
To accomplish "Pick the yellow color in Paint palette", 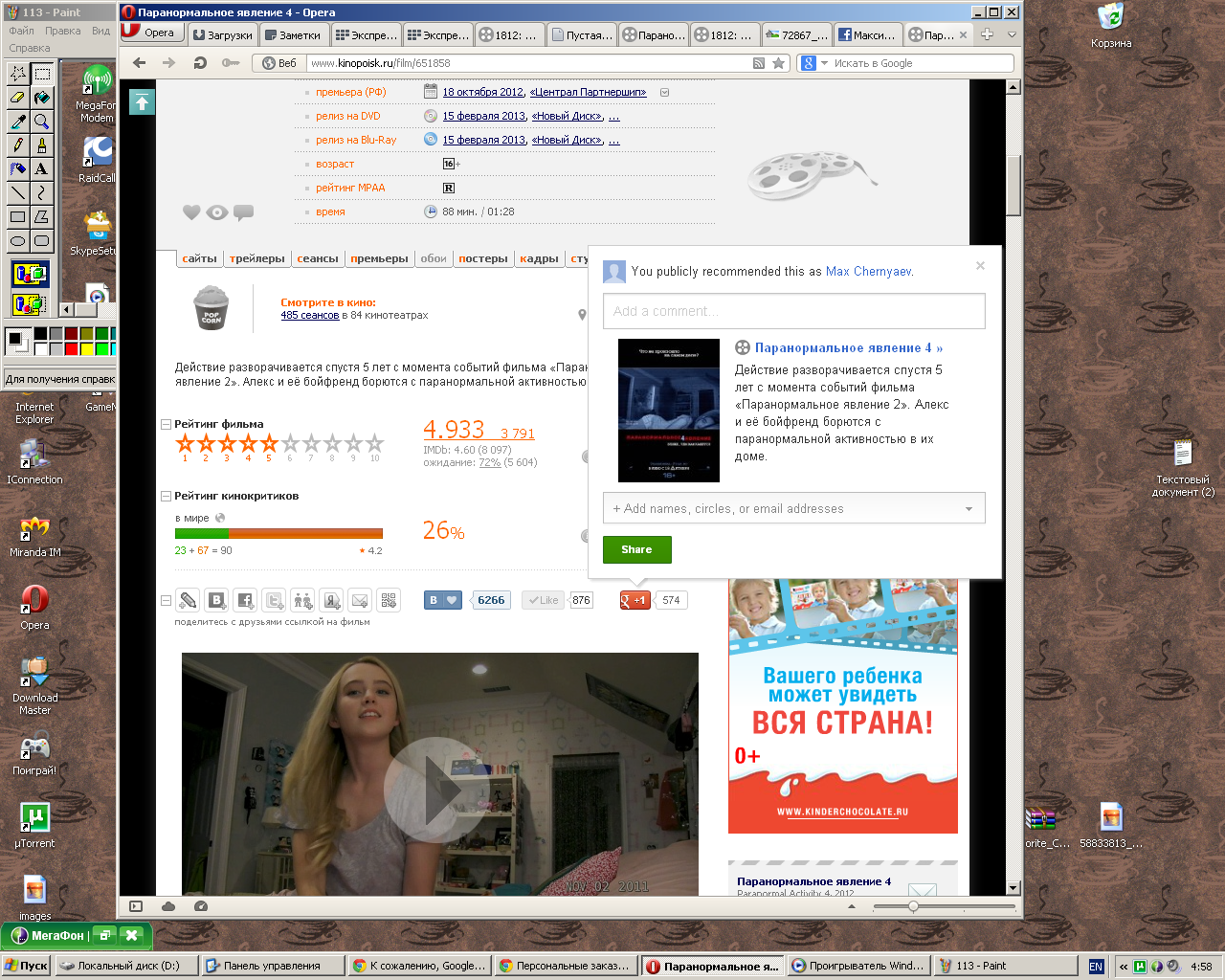I will [87, 348].
